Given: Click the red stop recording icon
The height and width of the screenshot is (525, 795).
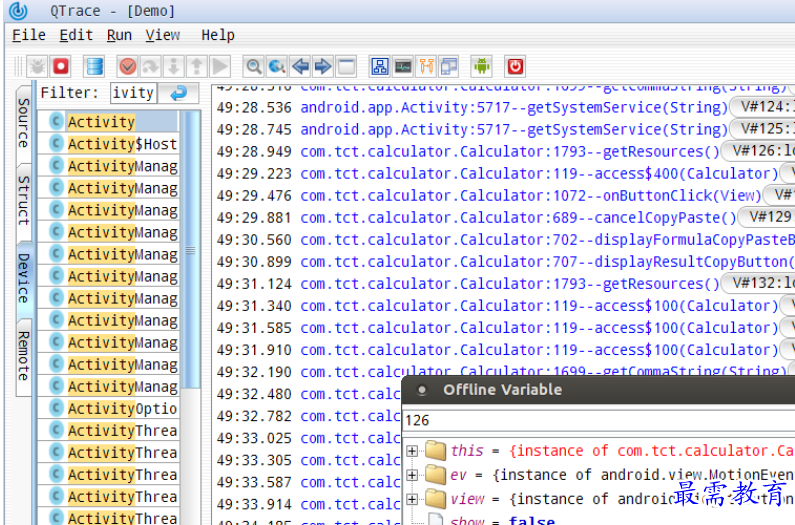Looking at the screenshot, I should click(x=61, y=67).
